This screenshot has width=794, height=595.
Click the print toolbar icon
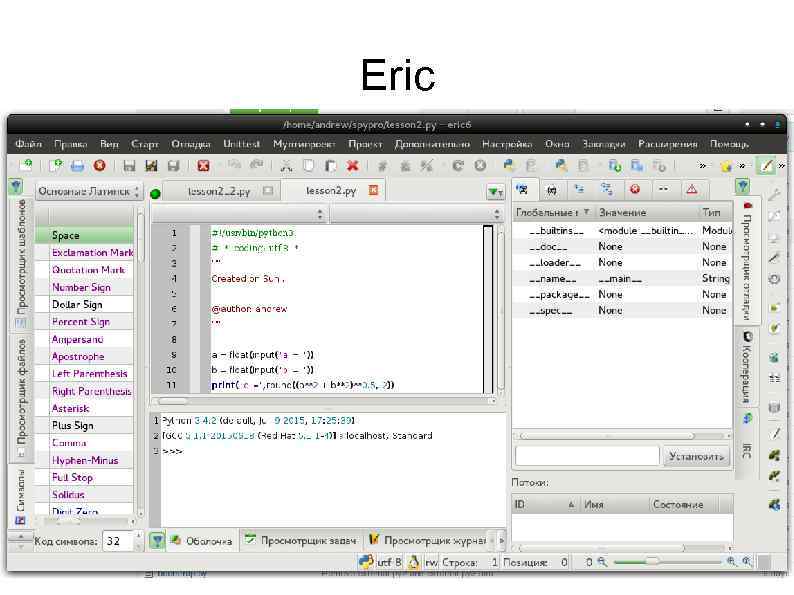pos(77,166)
